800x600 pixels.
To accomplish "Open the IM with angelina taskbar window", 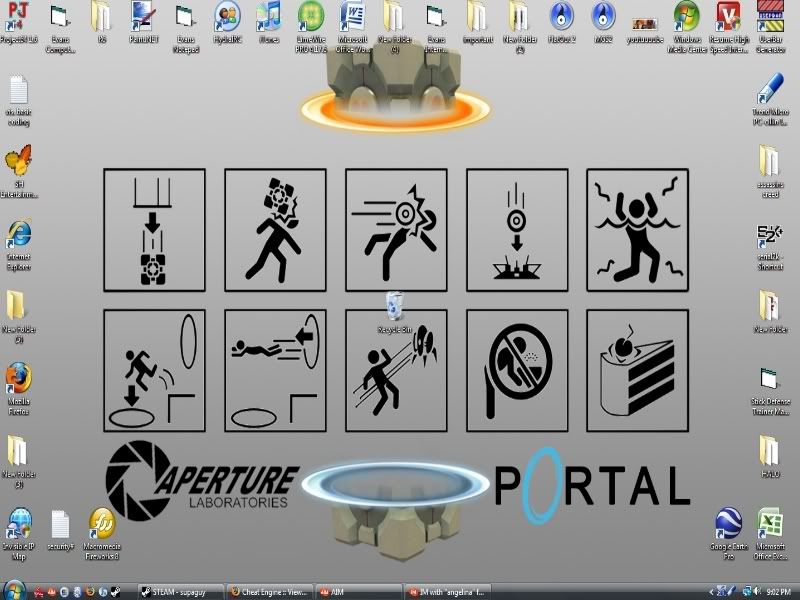I will tap(446, 591).
